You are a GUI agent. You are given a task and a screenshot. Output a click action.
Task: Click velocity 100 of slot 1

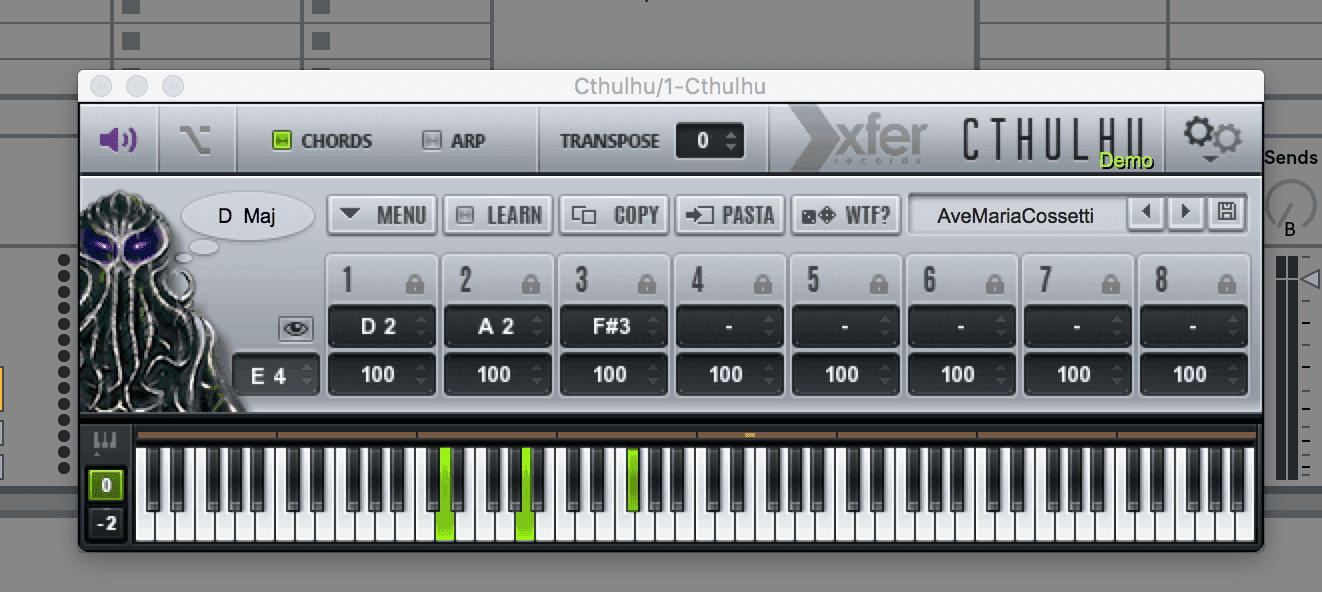coord(382,375)
